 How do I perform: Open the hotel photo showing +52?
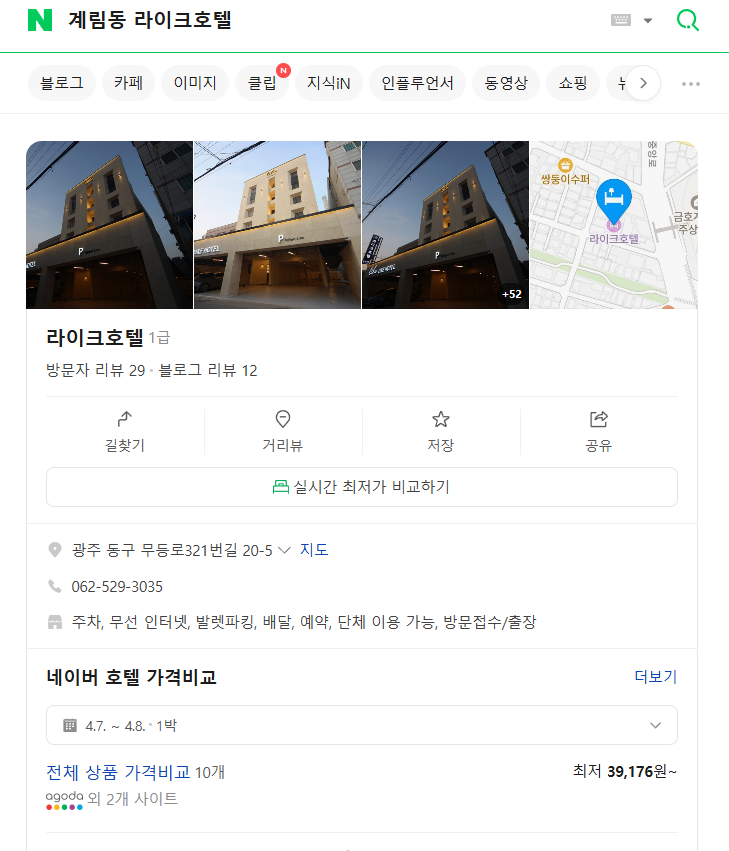tap(444, 225)
